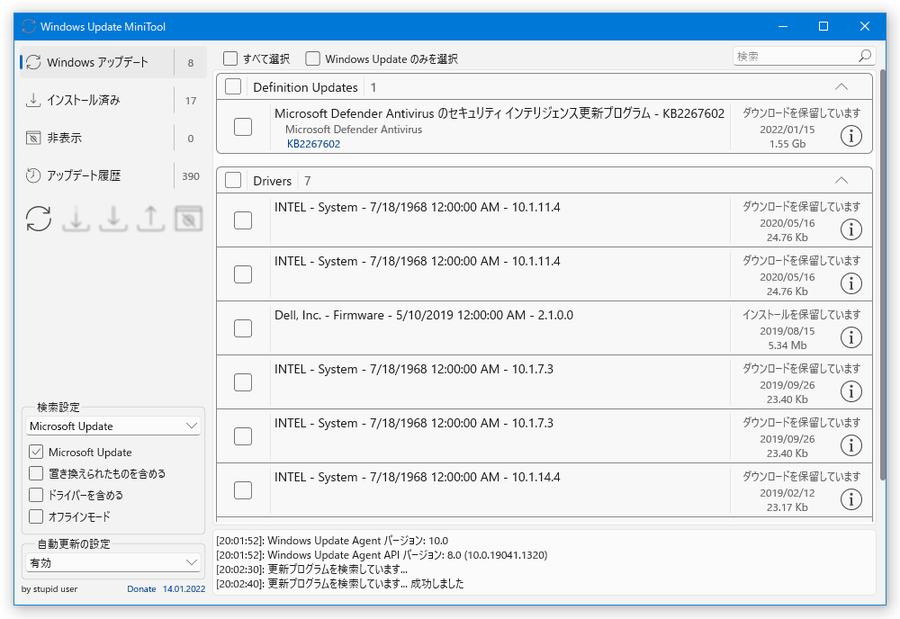Click the Microsoft Defender Antivirus update title
This screenshot has height=619, width=900.
tap(499, 113)
